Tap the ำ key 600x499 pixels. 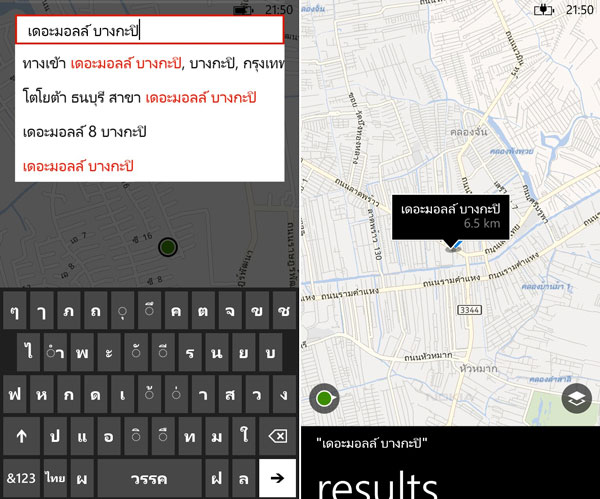[x=55, y=352]
